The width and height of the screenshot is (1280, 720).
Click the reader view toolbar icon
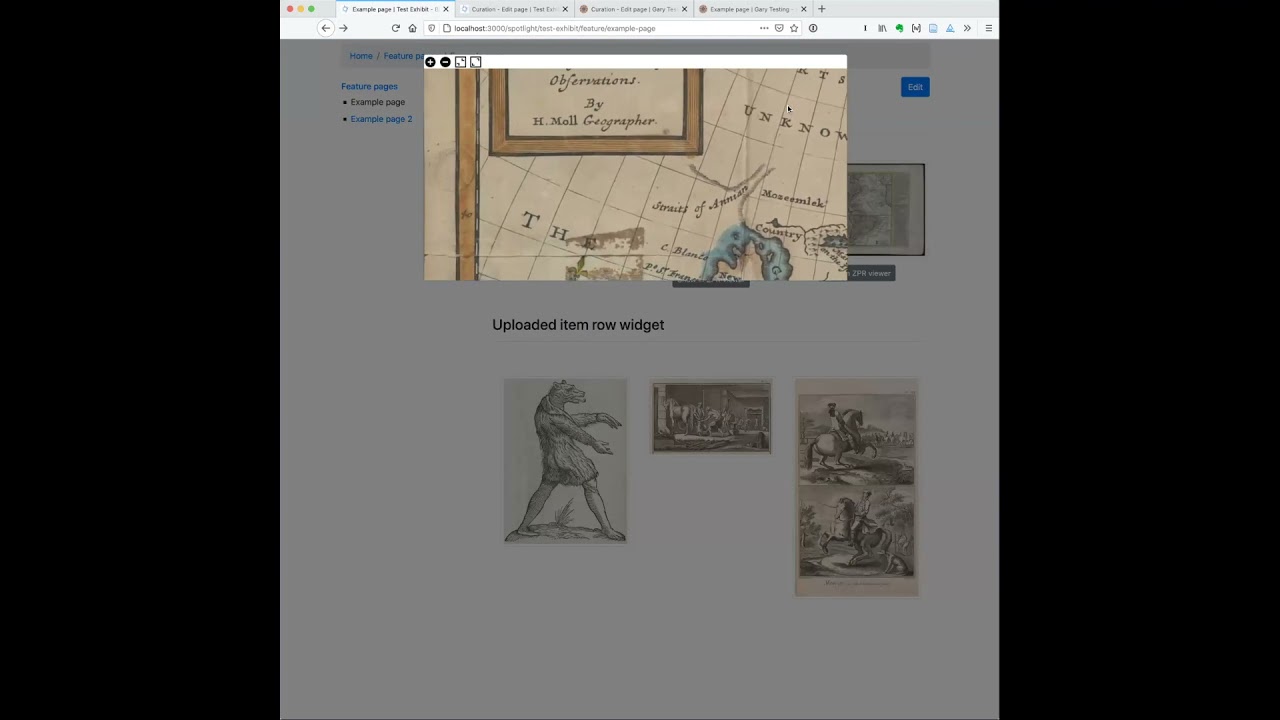(933, 28)
